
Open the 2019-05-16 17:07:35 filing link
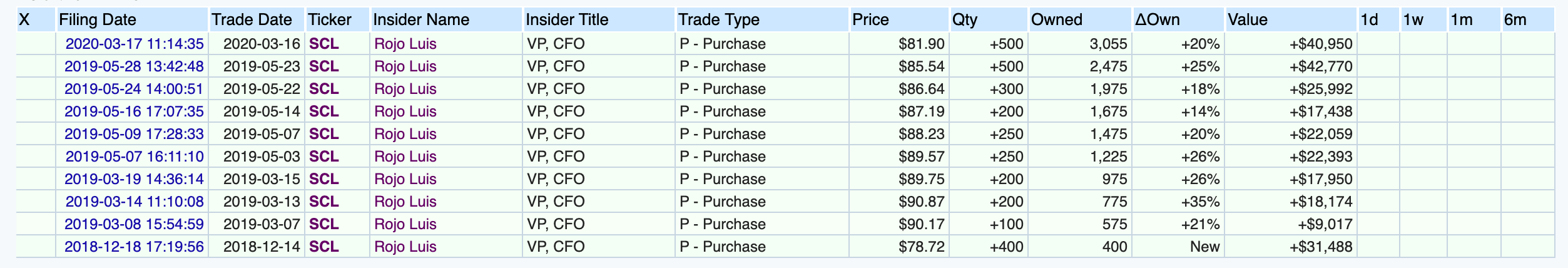134,111
